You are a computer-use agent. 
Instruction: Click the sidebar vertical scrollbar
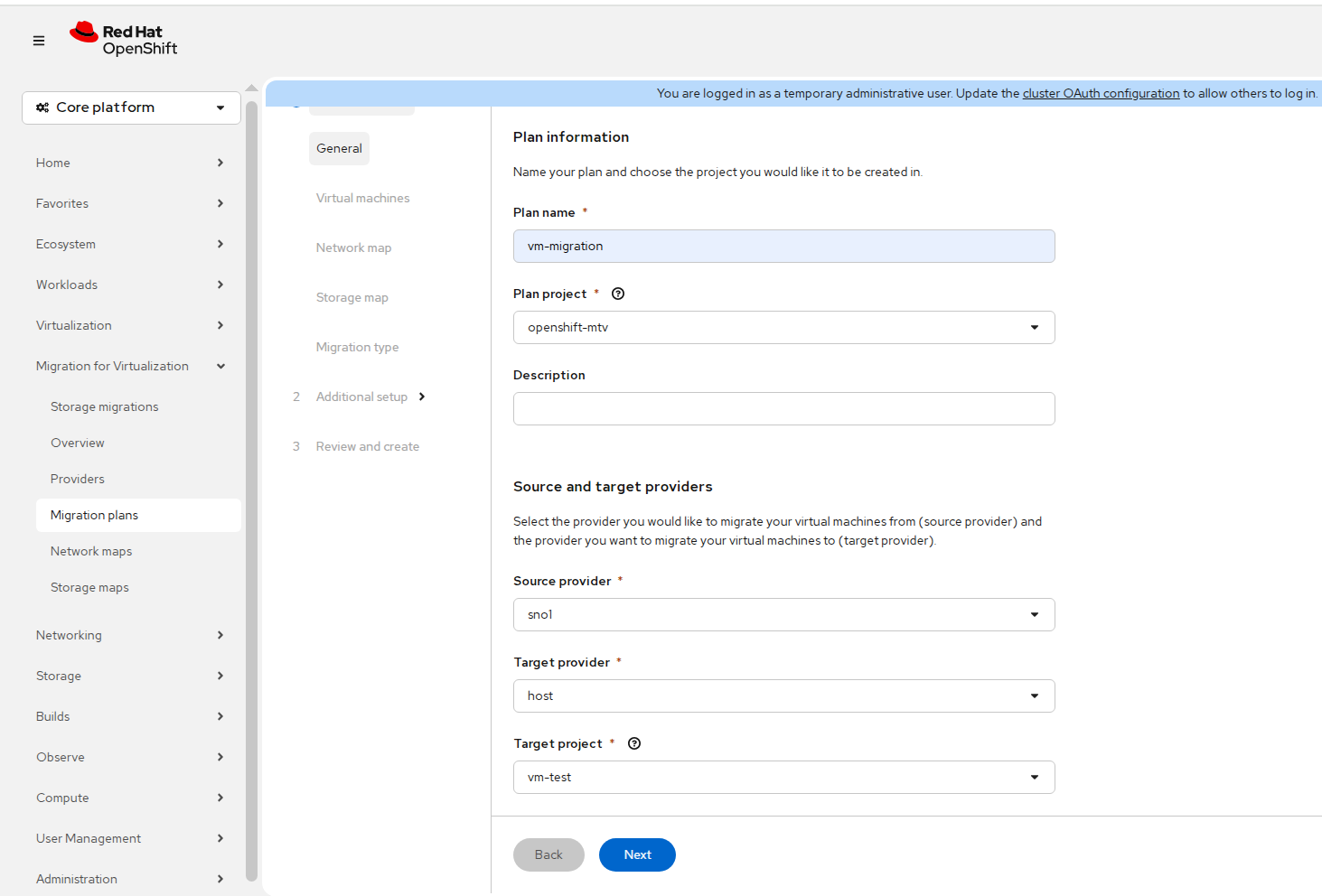pos(251,488)
